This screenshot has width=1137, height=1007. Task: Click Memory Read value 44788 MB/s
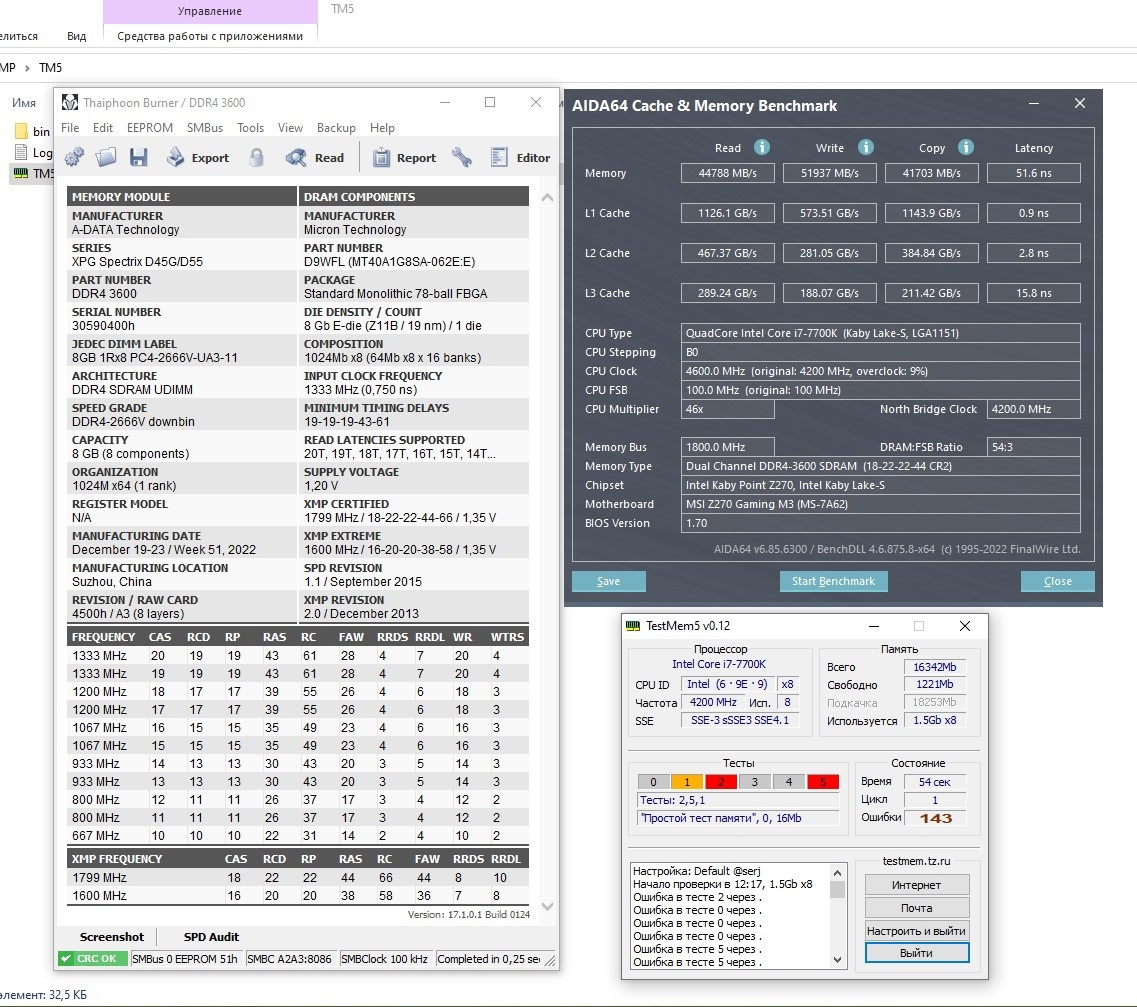click(x=727, y=173)
